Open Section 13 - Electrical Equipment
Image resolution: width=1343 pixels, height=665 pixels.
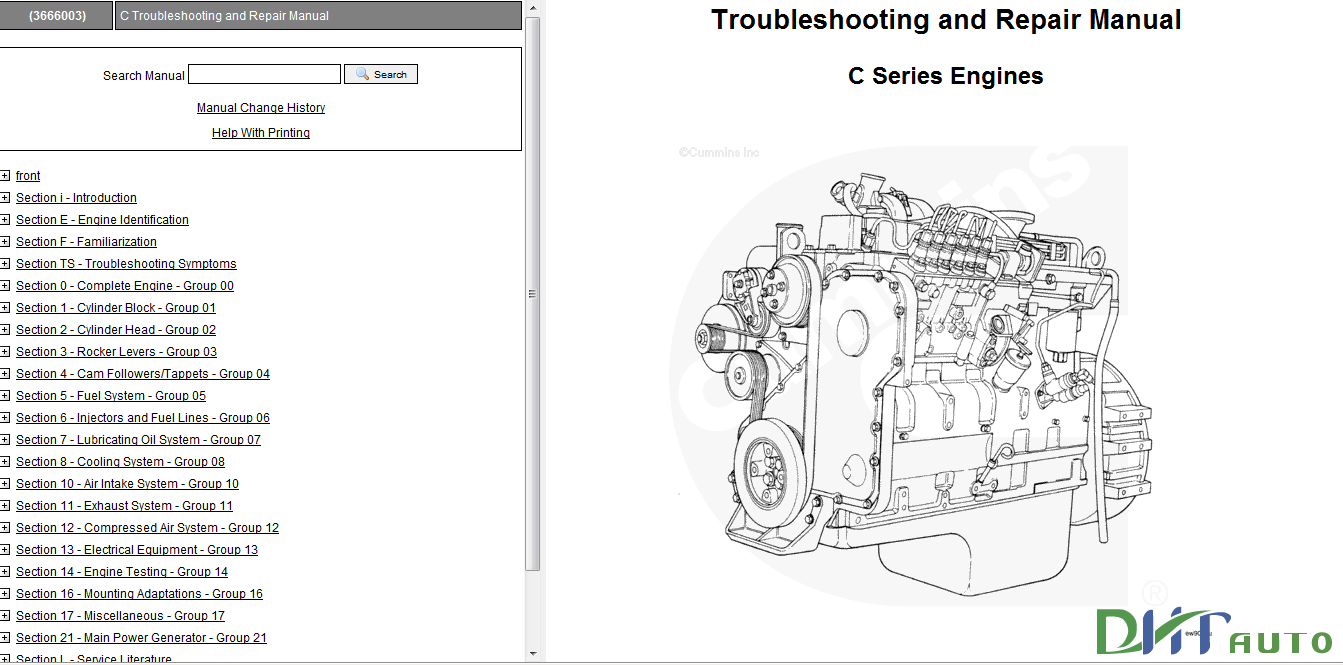(136, 549)
